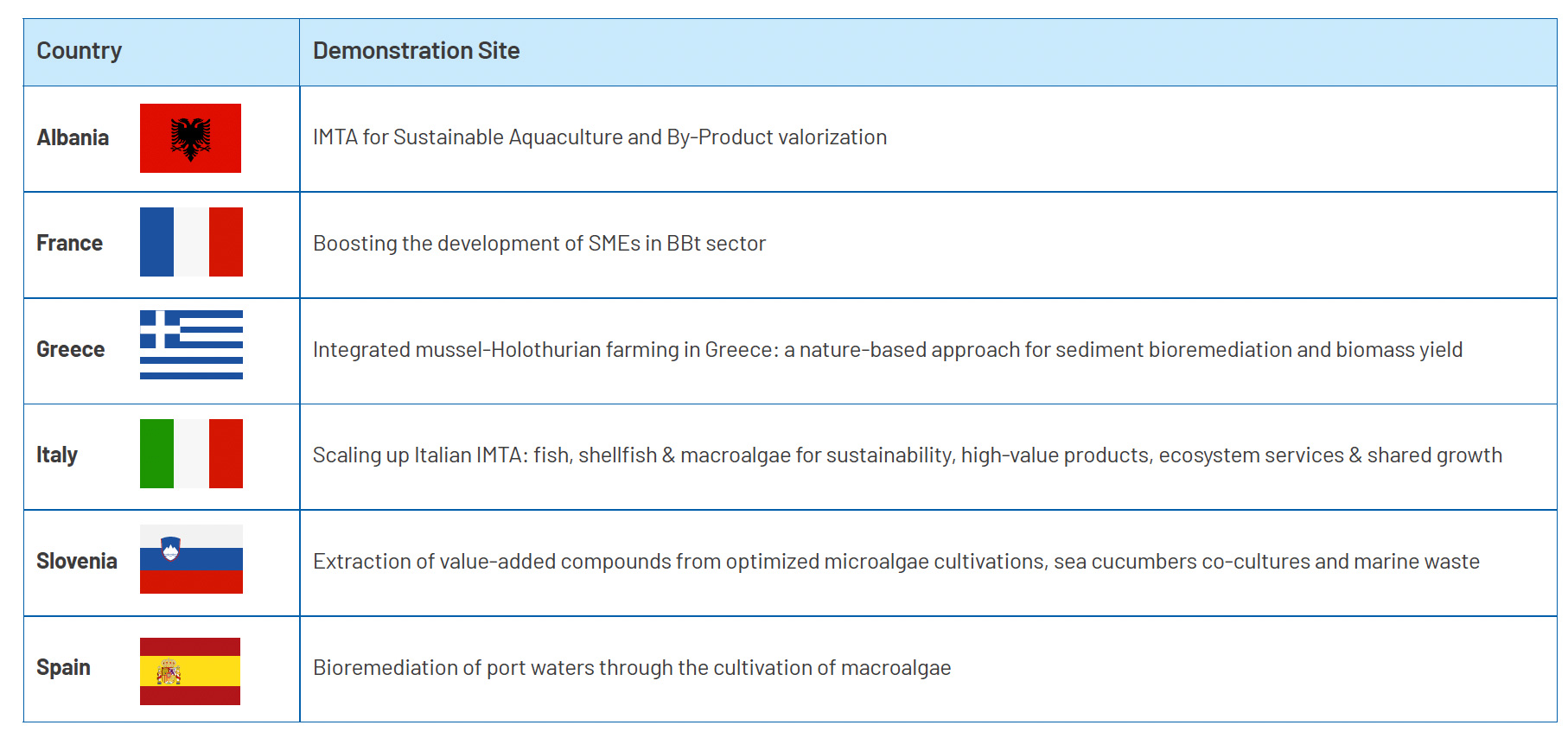Click the Italy flag icon
The width and height of the screenshot is (1568, 738).
click(x=191, y=454)
